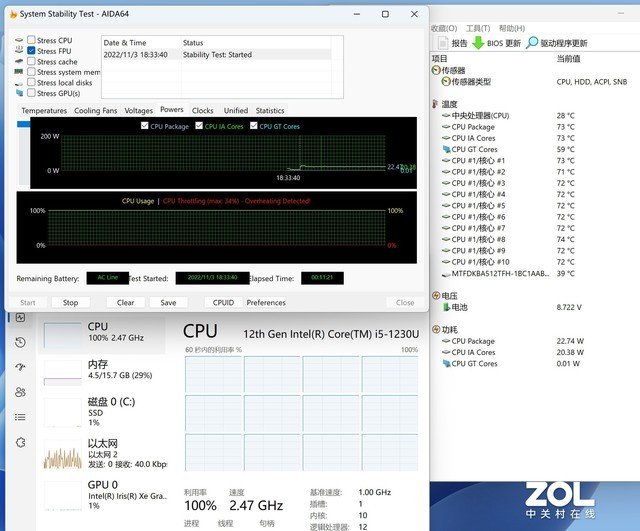This screenshot has width=640, height=531.
Task: Click driver update (驱动程序更新) magnifier icon
Action: (x=531, y=43)
